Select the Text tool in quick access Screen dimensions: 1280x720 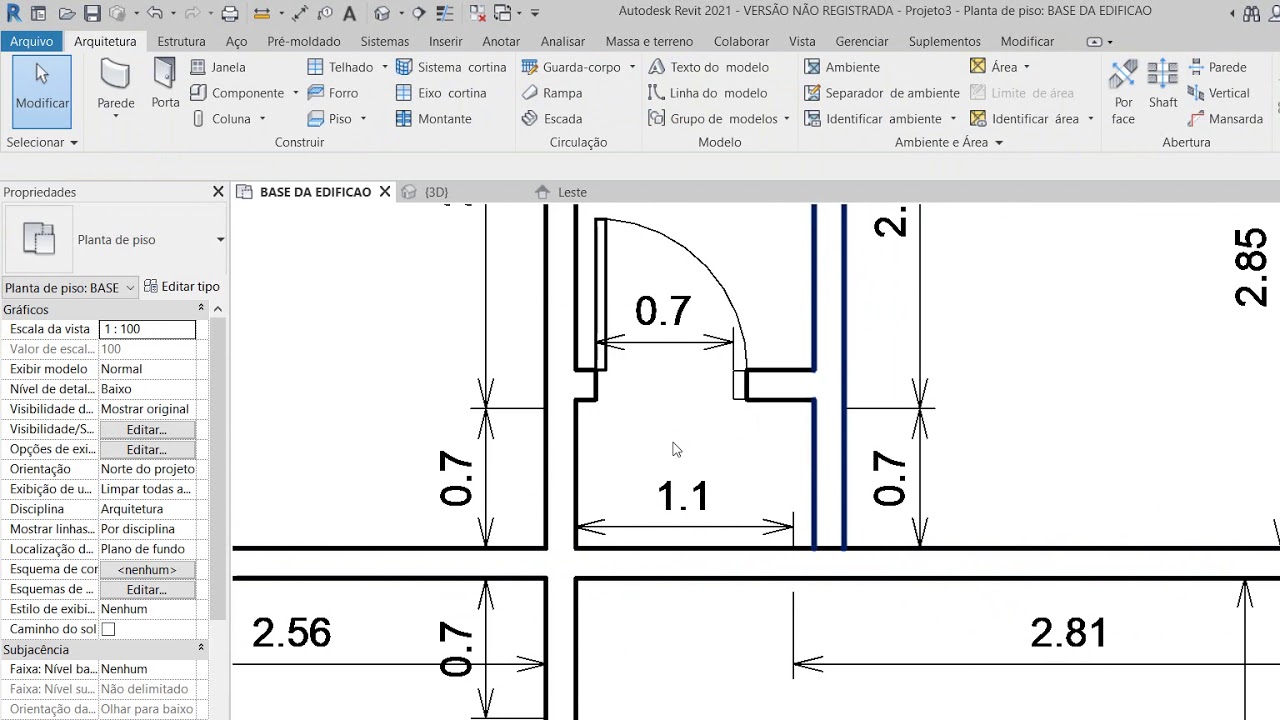[x=349, y=14]
